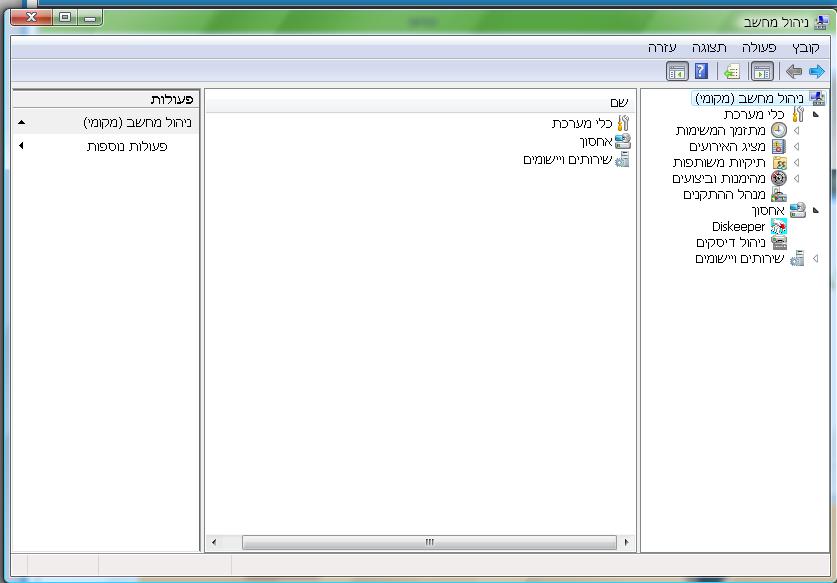
Task: Click פעולות נוספות in the actions pane
Action: pos(127,146)
